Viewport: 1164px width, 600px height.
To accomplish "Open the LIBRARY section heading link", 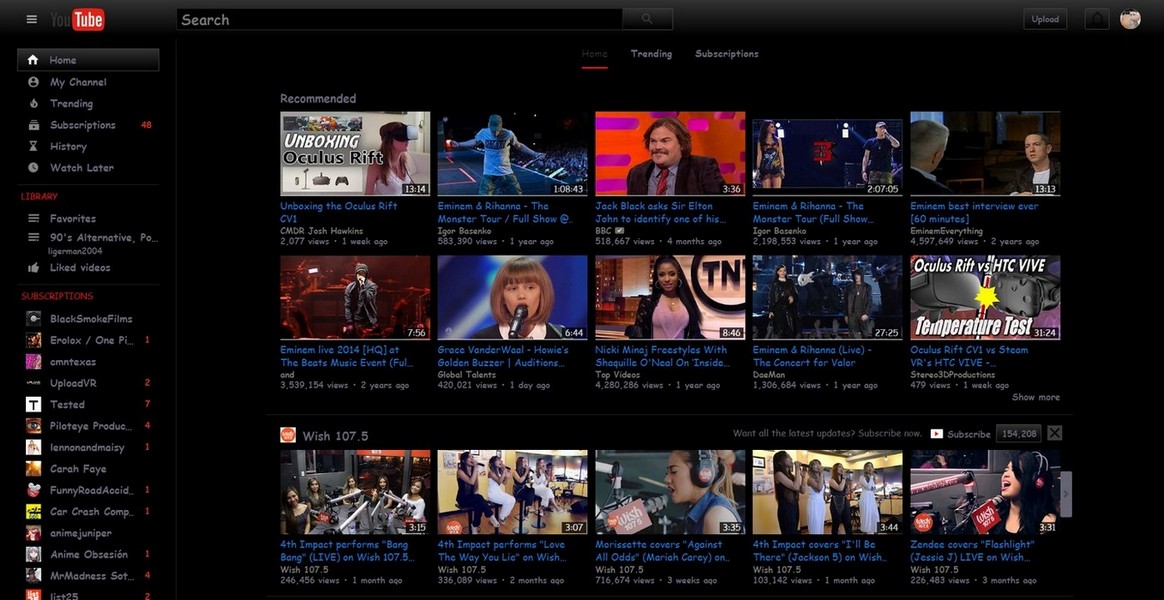I will pyautogui.click(x=39, y=197).
